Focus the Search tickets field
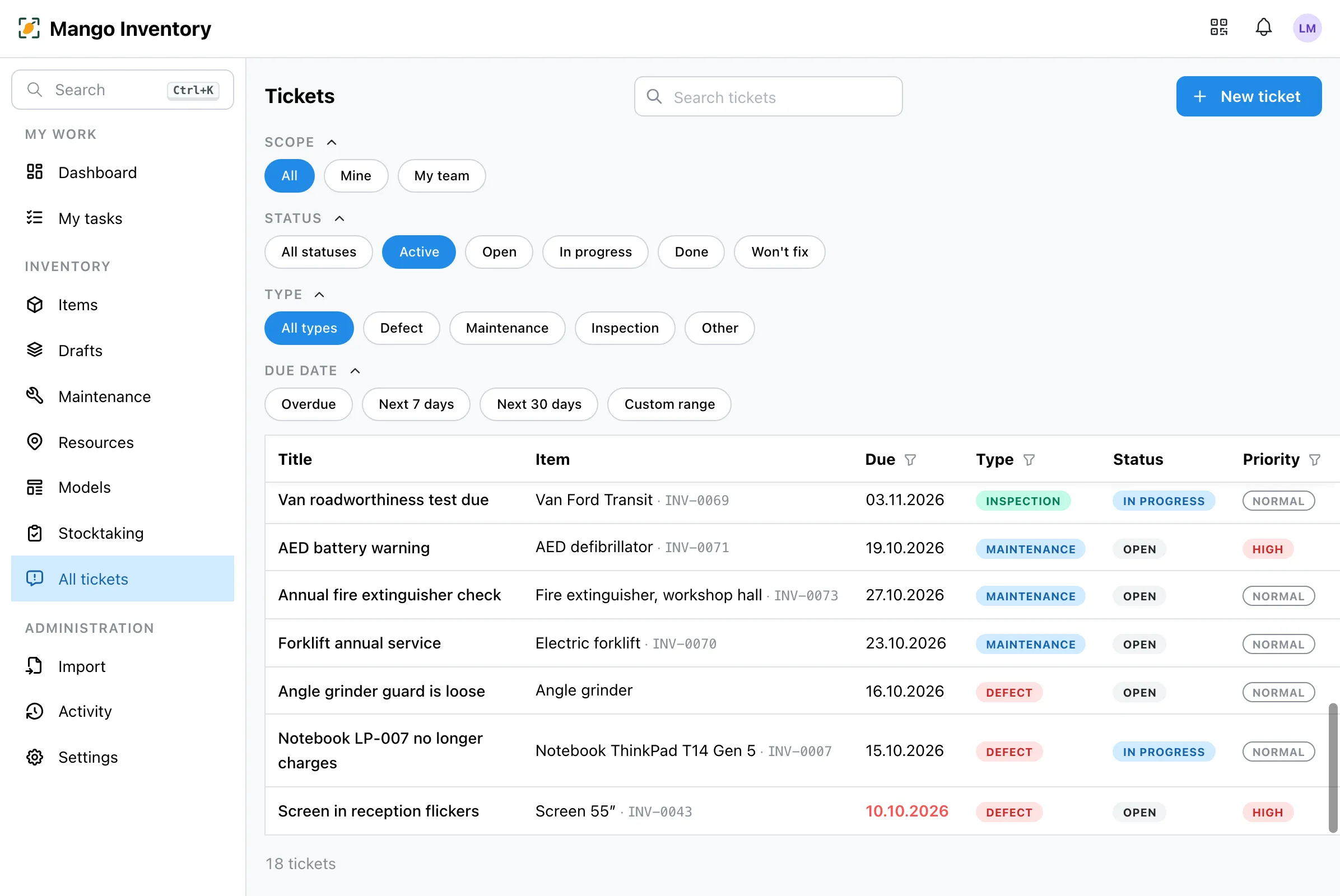Screen dimensions: 1340x896 pos(768,96)
